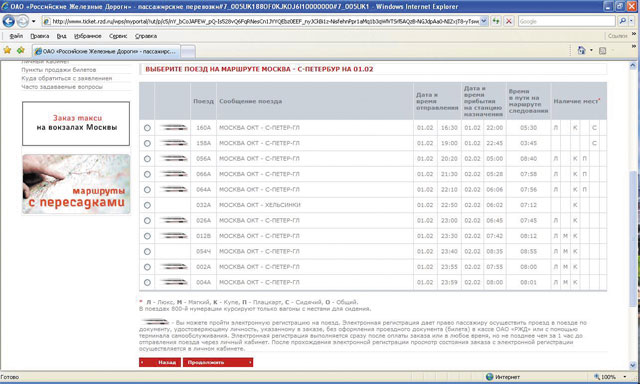Click the Google search box

pos(567,21)
